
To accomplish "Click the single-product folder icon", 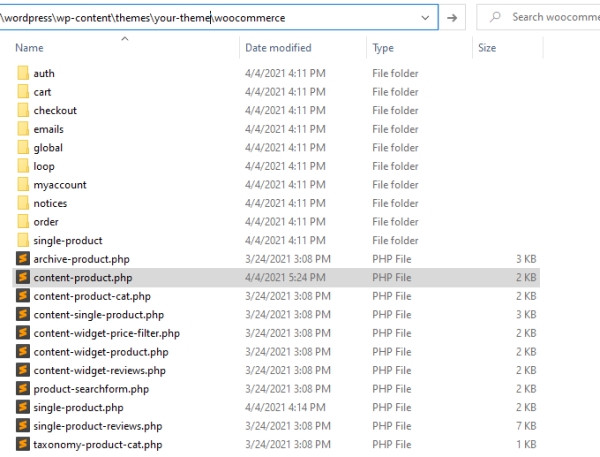I will click(23, 240).
